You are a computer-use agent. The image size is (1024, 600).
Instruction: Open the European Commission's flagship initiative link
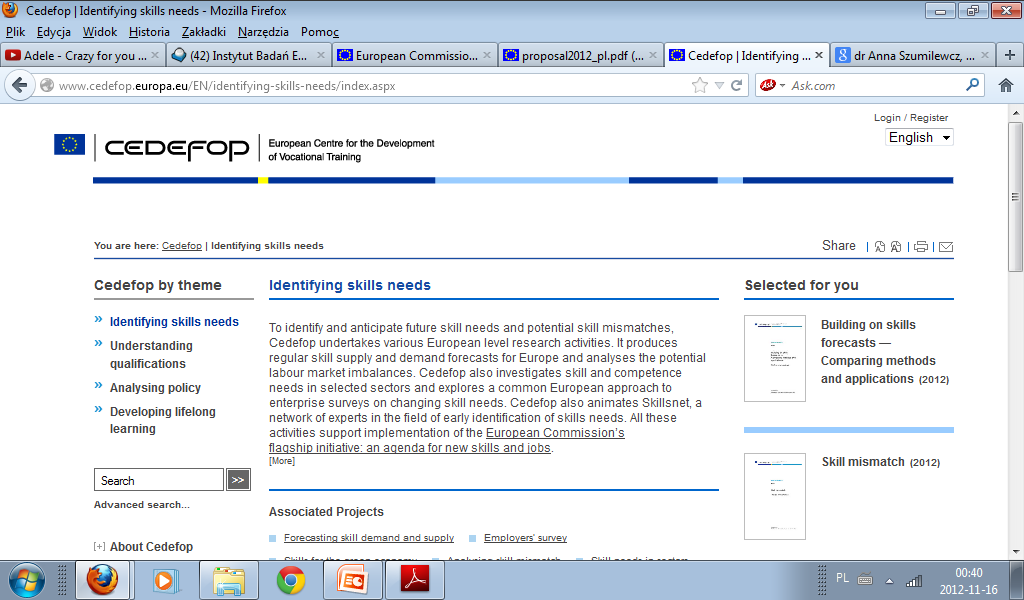[x=447, y=441]
